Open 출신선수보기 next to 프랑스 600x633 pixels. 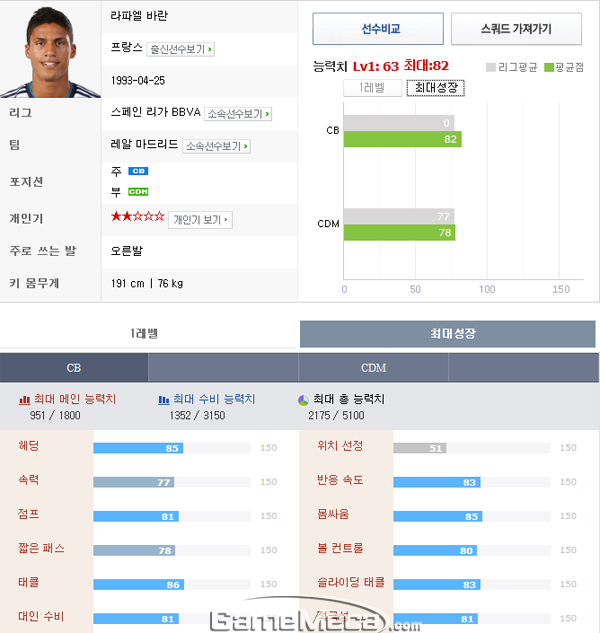coord(180,49)
